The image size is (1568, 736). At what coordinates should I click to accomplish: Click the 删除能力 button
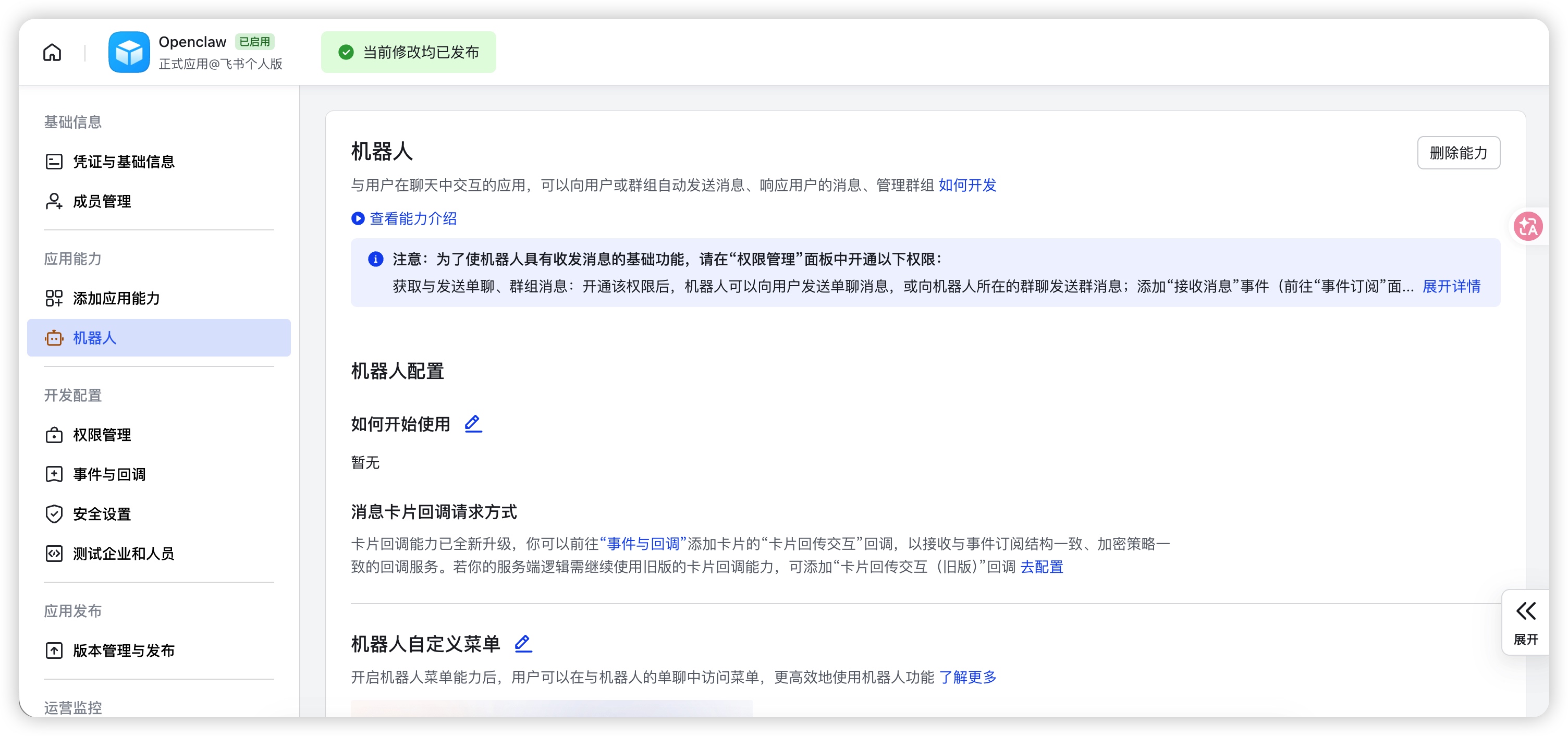(x=1458, y=153)
